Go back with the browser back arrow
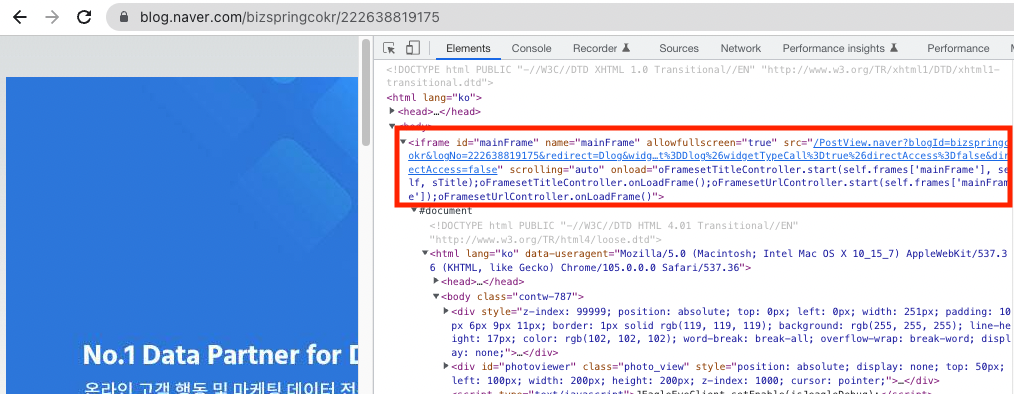The width and height of the screenshot is (1014, 394). 20,17
